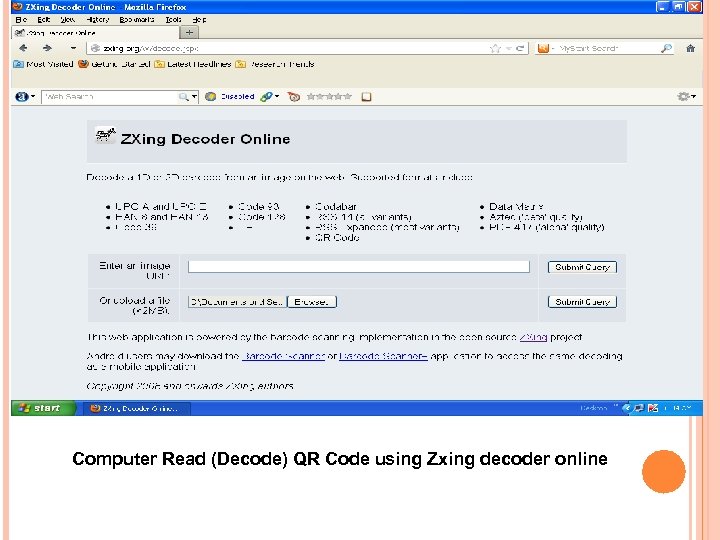Click into the image URL text field
The height and width of the screenshot is (540, 720).
[359, 267]
